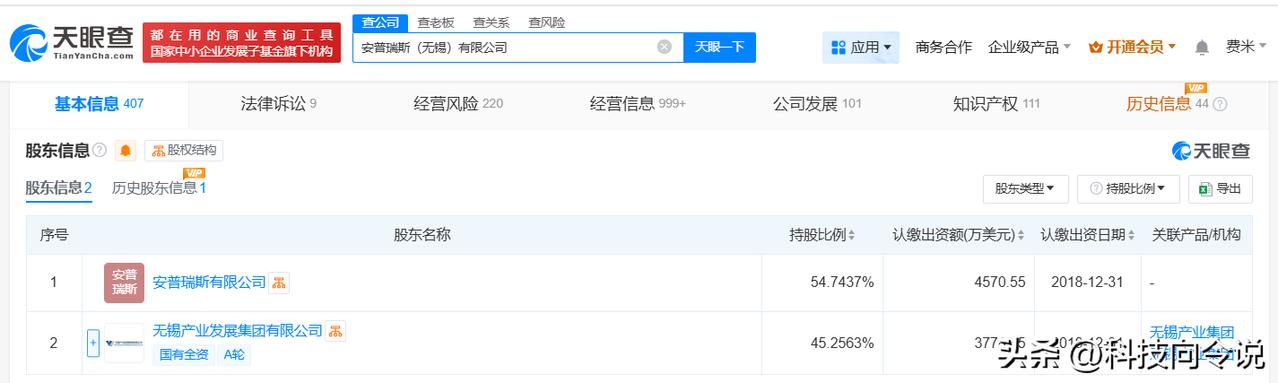Open the help question mark beside 股东信息
The height and width of the screenshot is (383, 1278).
click(x=99, y=151)
